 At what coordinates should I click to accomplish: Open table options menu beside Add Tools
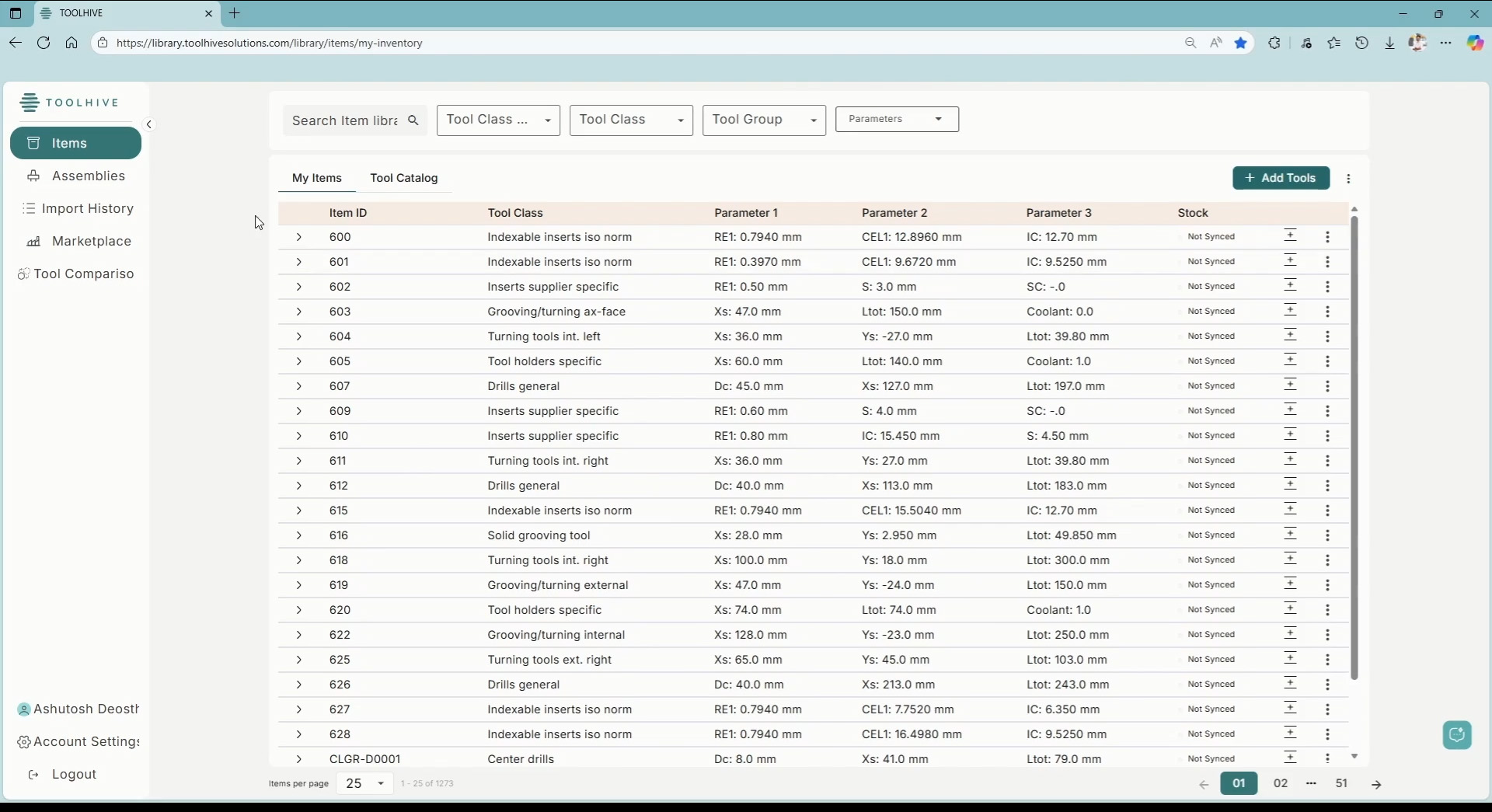(1348, 179)
